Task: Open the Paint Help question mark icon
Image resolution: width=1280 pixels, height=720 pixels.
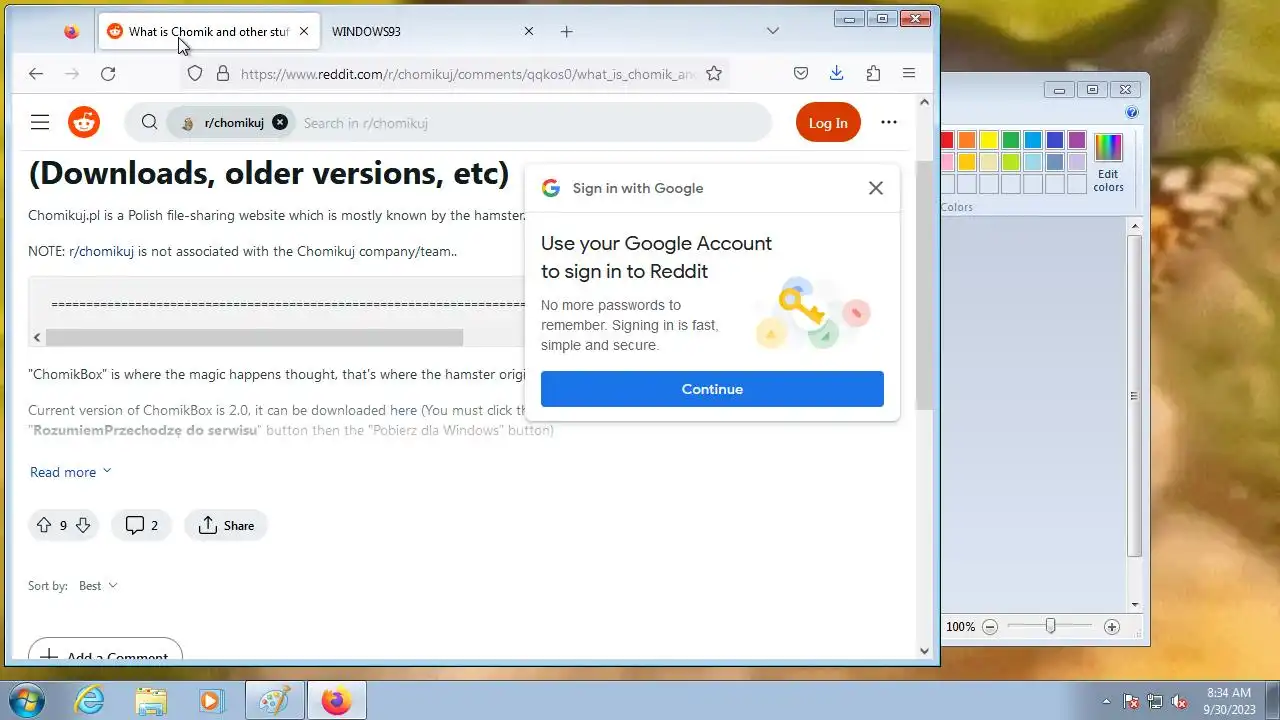Action: pyautogui.click(x=1132, y=113)
